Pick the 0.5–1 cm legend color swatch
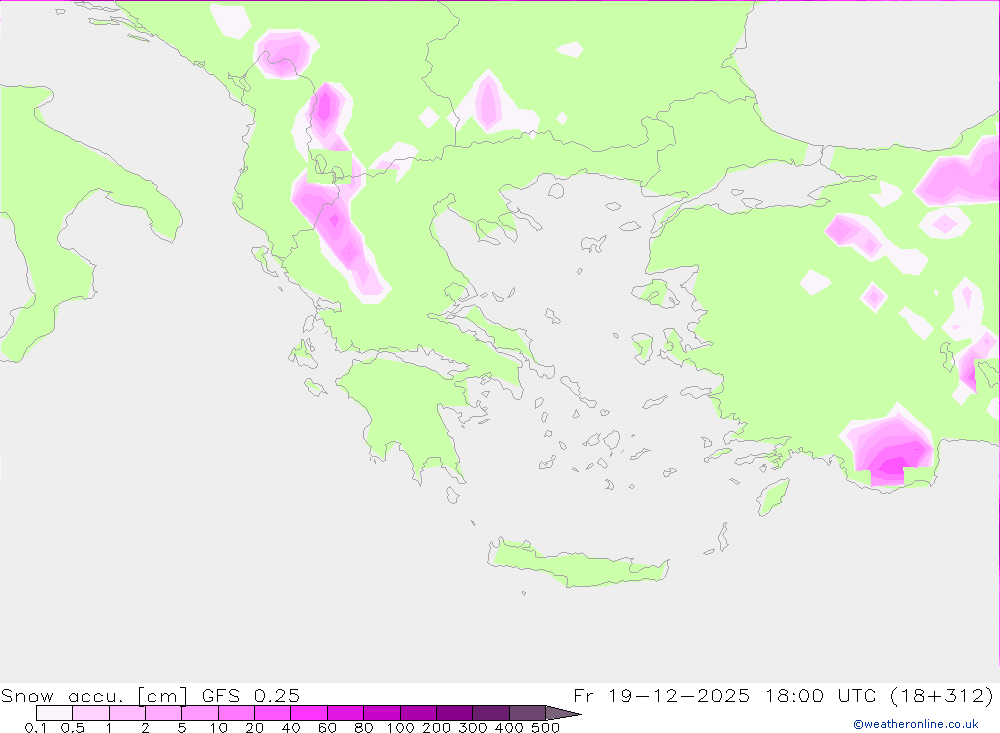1000x733 pixels. tap(91, 713)
